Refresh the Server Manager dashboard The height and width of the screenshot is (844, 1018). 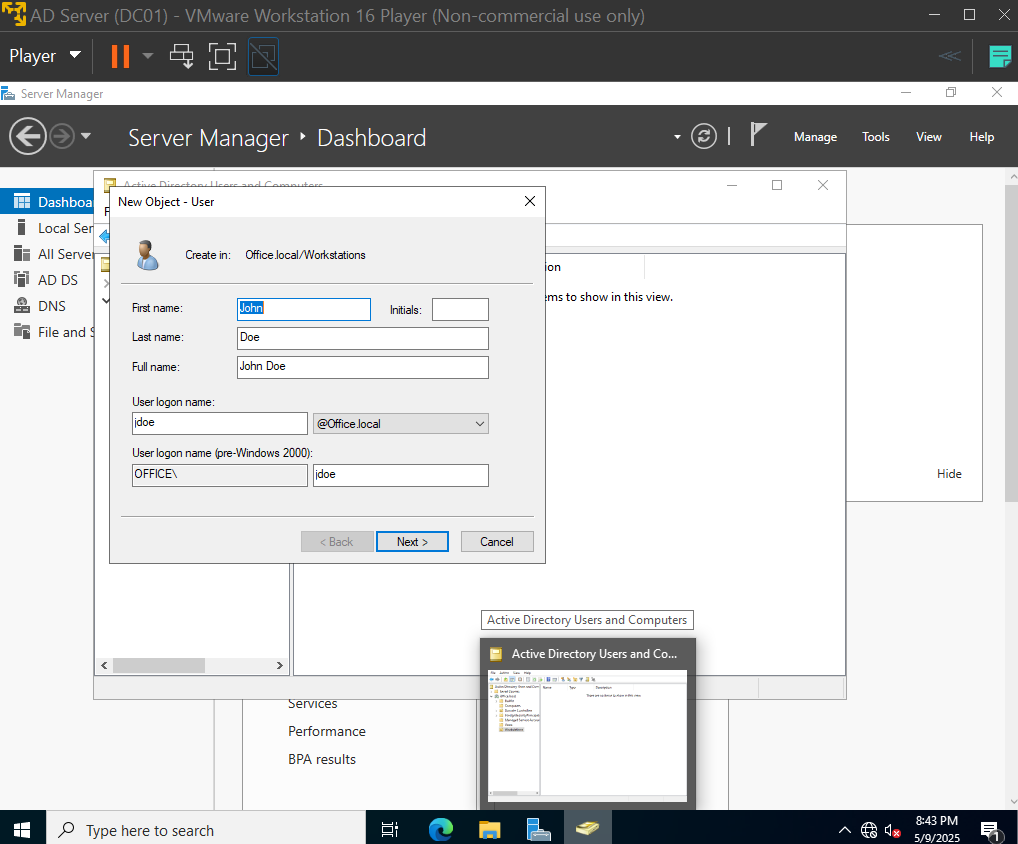(x=704, y=136)
